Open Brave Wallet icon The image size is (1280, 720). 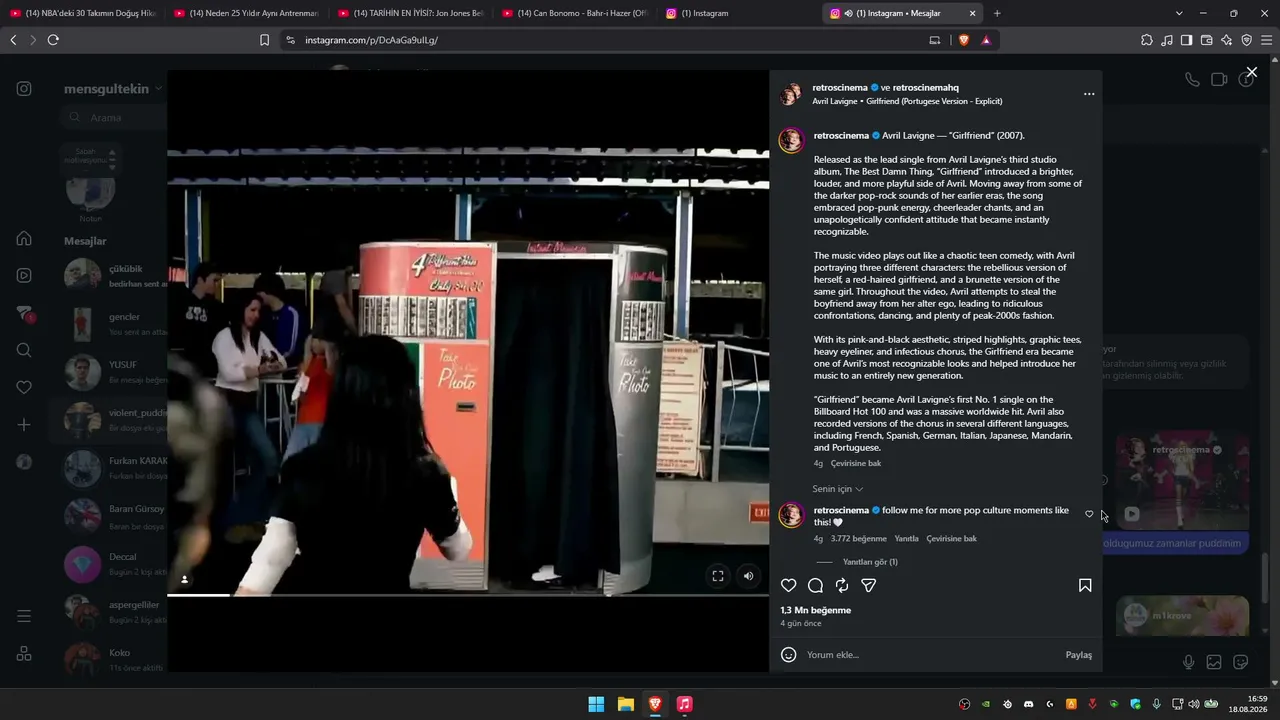(1206, 40)
